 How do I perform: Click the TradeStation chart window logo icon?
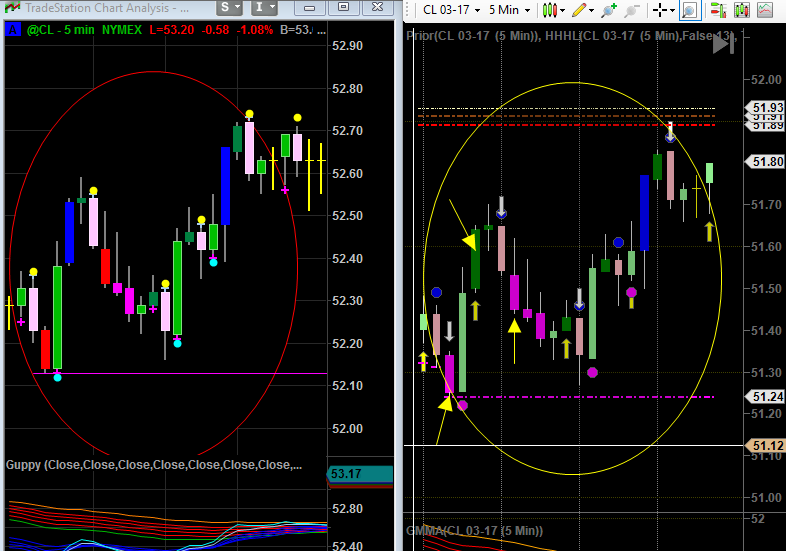(12, 8)
